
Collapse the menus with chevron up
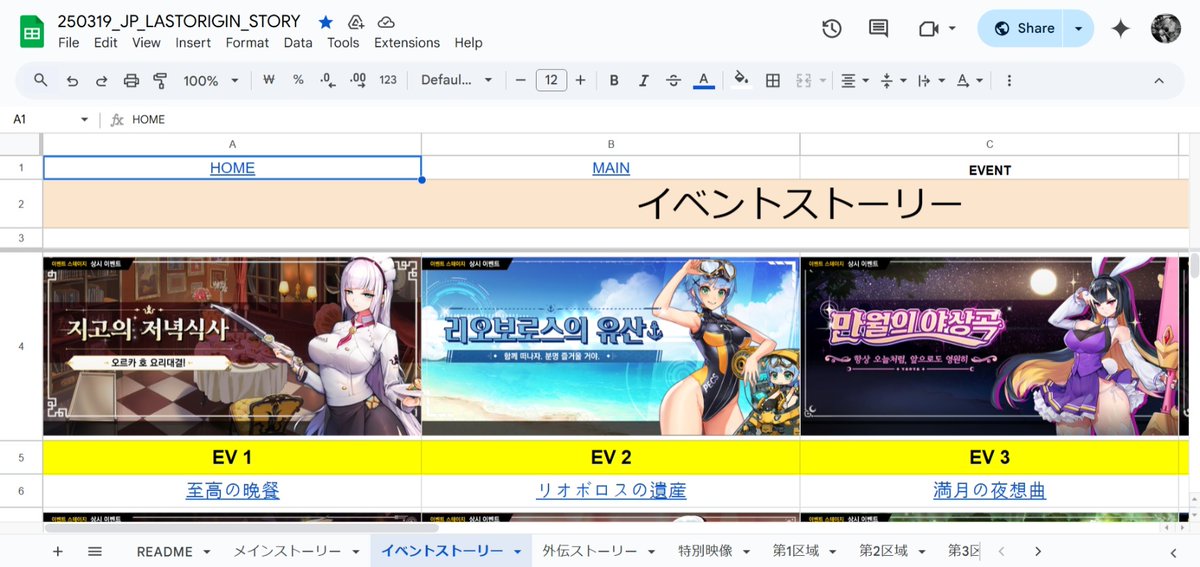(1159, 80)
